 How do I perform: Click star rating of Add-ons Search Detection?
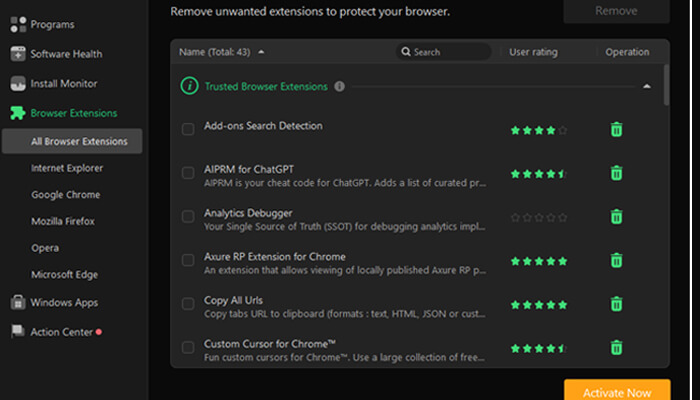[539, 130]
